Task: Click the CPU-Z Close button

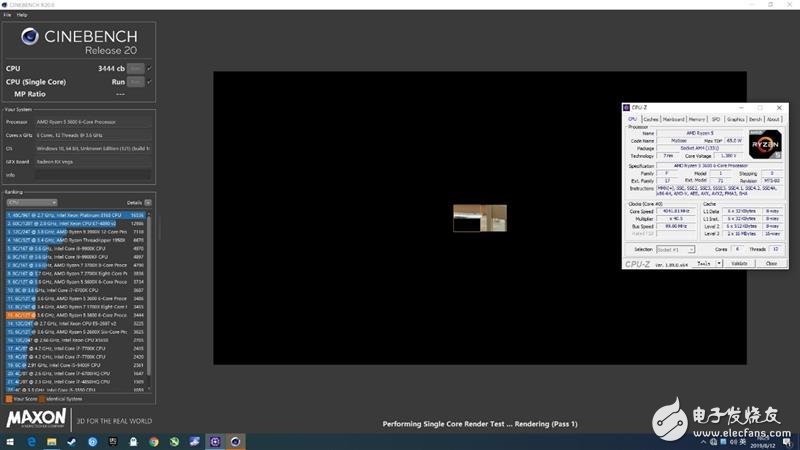Action: pos(771,263)
